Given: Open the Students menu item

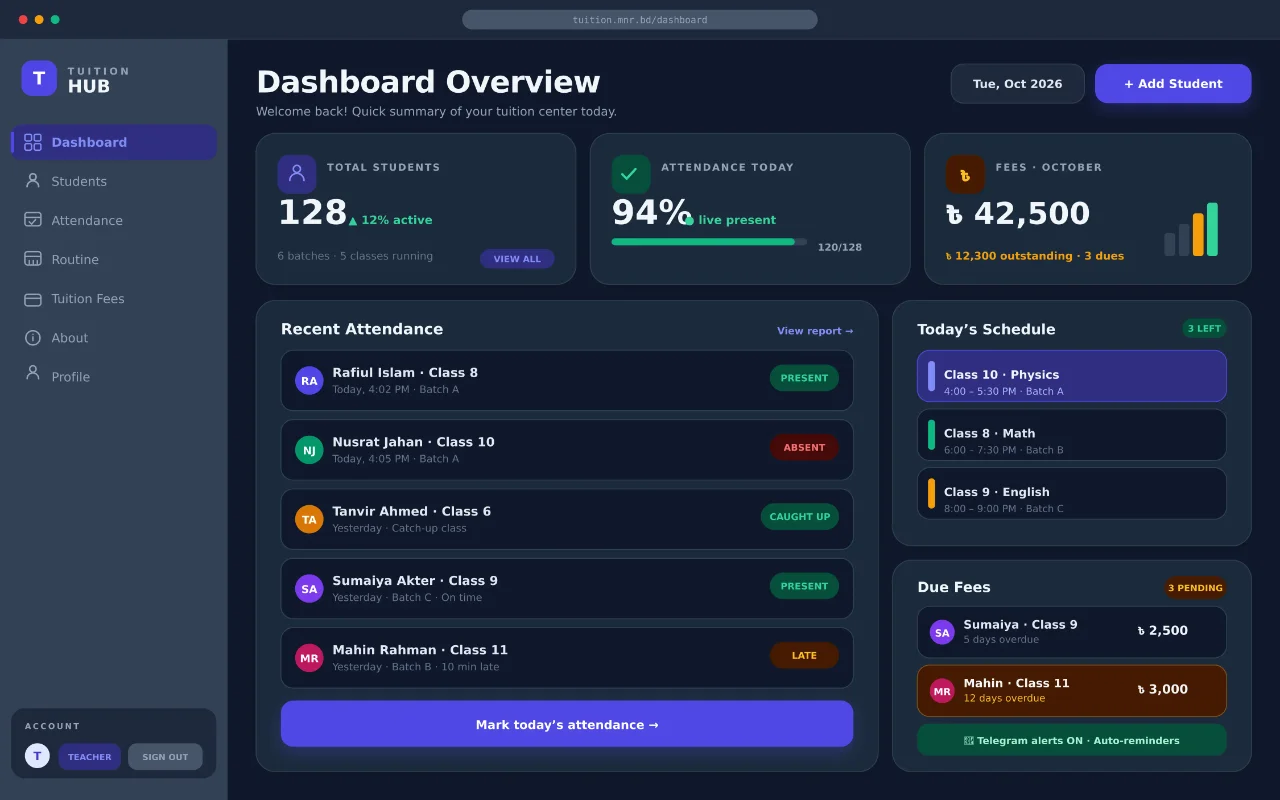Looking at the screenshot, I should pyautogui.click(x=114, y=181).
